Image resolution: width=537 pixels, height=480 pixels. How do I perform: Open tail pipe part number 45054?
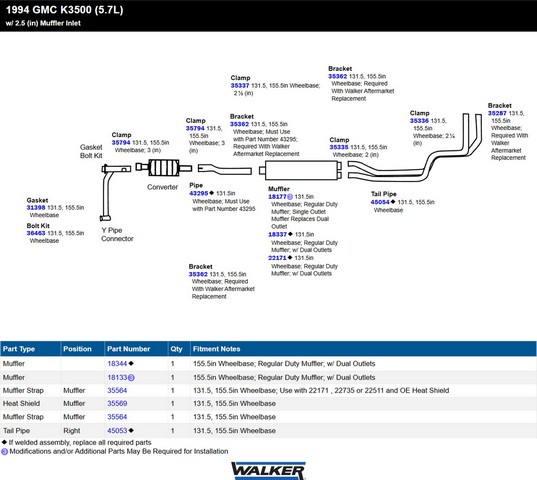[x=380, y=202]
